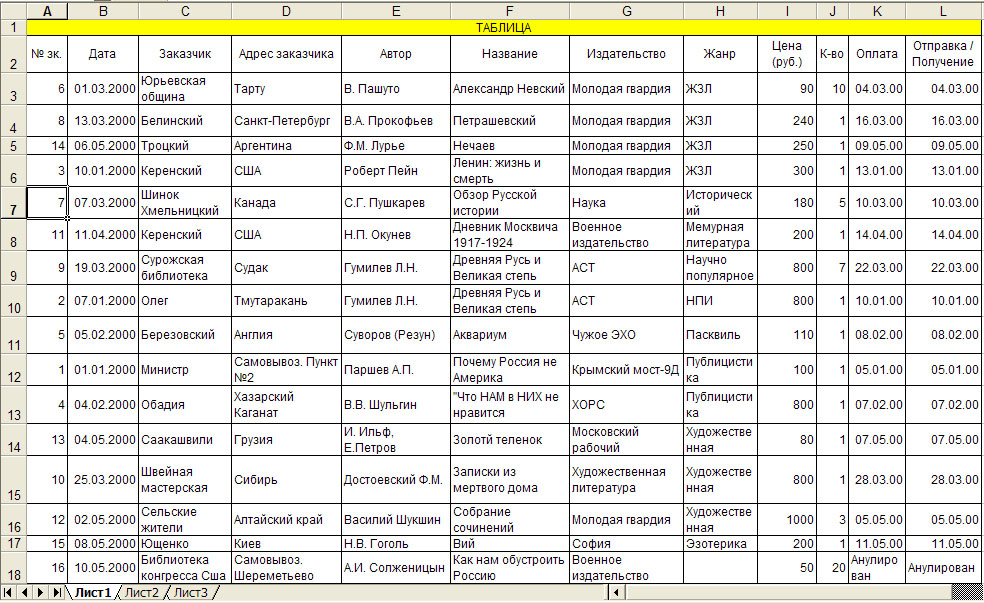Select cell Золотй теленок
Viewport: 984px width, 603px height.
pos(510,440)
